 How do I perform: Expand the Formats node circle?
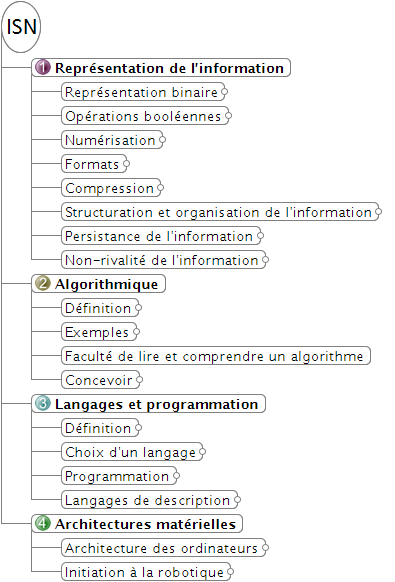coord(126,164)
